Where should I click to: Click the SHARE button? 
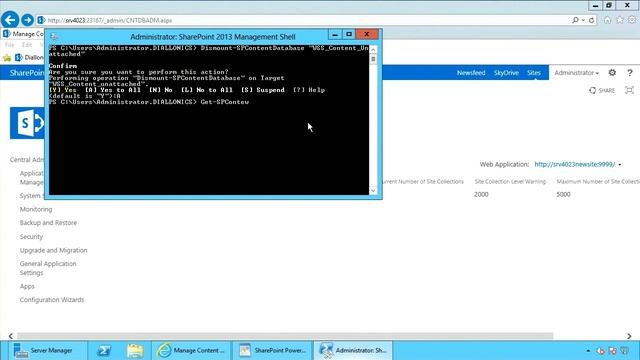click(x=602, y=90)
